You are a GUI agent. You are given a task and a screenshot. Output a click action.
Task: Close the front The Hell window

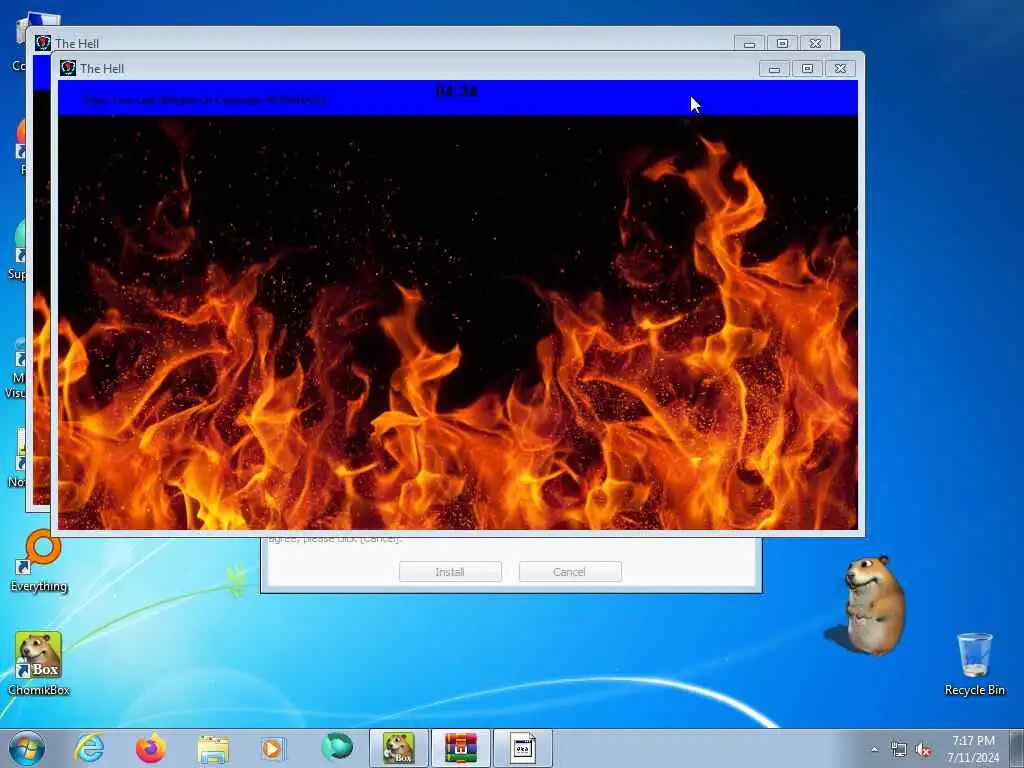pos(840,69)
